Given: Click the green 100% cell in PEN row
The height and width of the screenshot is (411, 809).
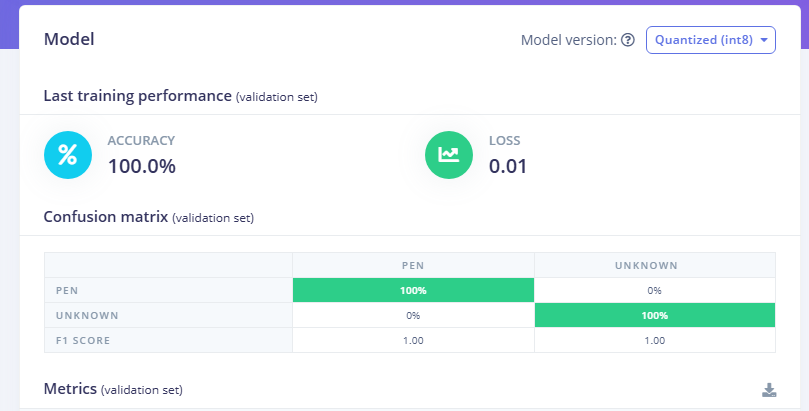Looking at the screenshot, I should click(413, 290).
